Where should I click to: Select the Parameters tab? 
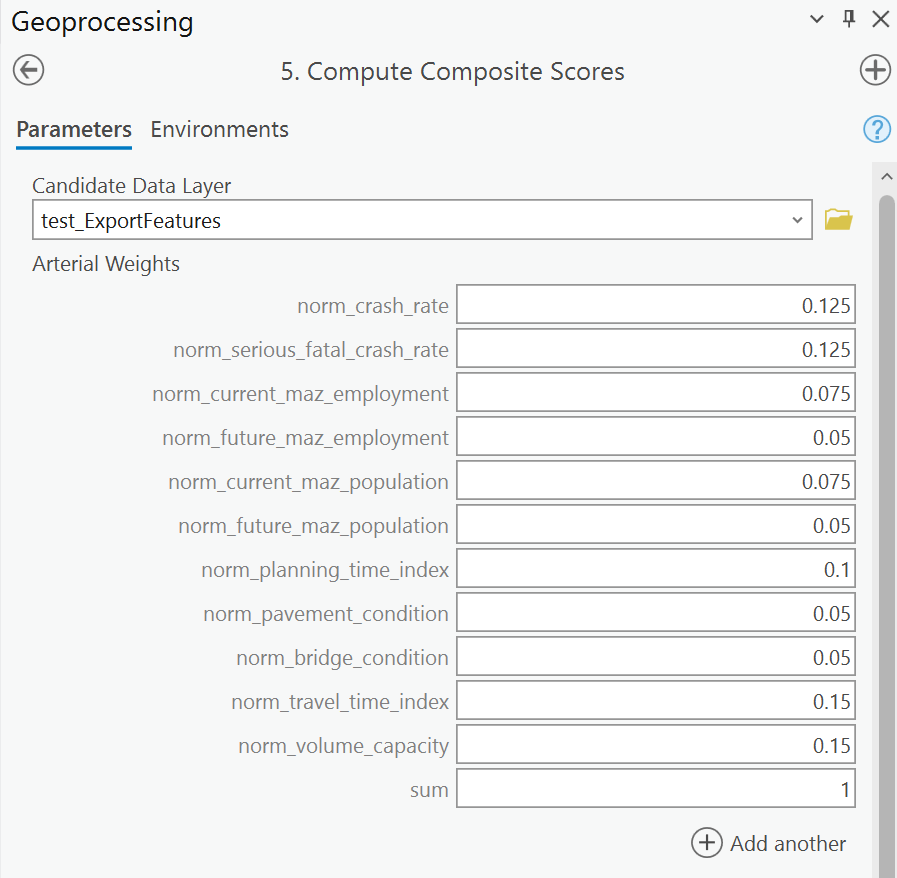(74, 129)
